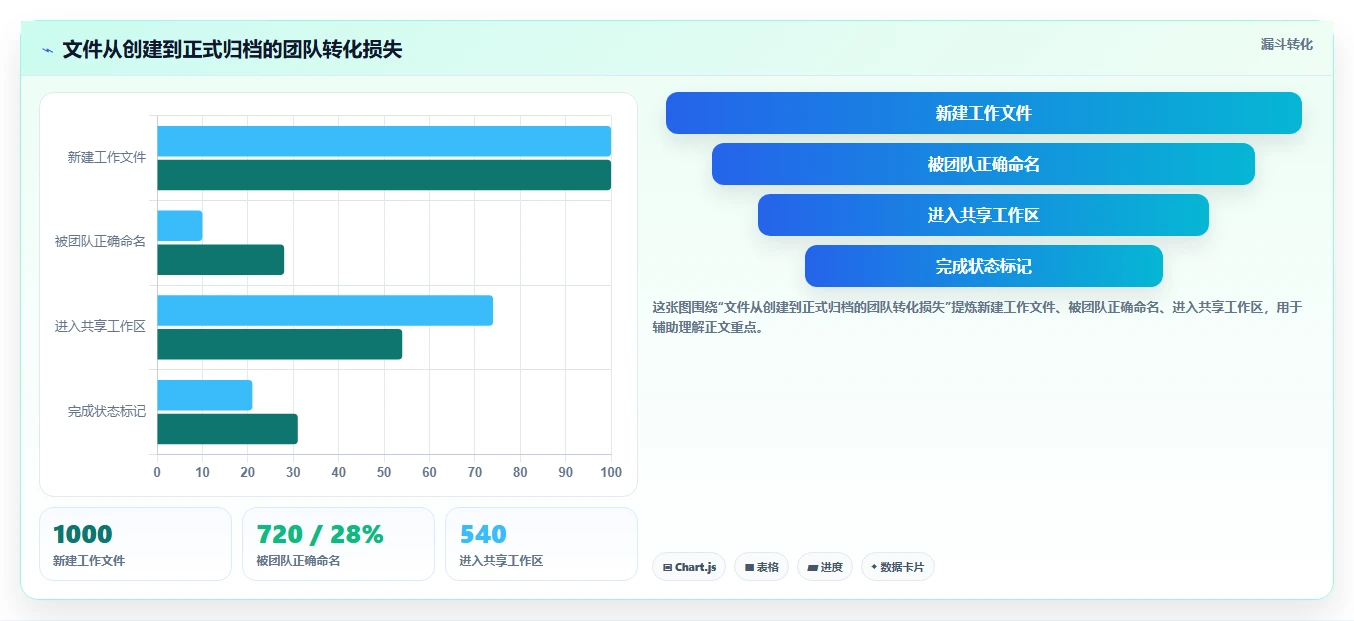The width and height of the screenshot is (1354, 621).
Task: Click the 0 tick on the x-axis
Action: tap(157, 472)
